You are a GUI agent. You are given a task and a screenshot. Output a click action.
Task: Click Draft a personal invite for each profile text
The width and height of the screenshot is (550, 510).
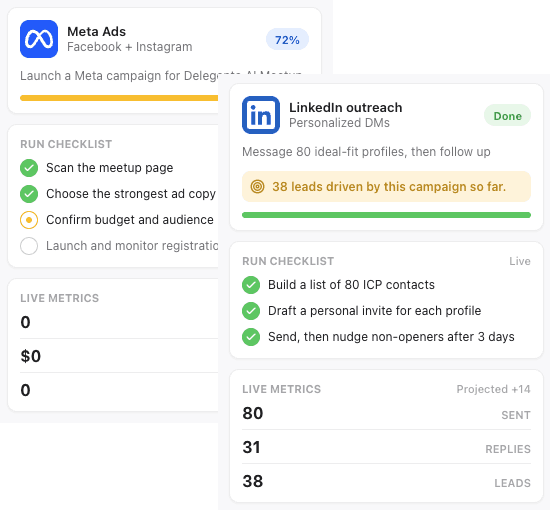click(375, 311)
